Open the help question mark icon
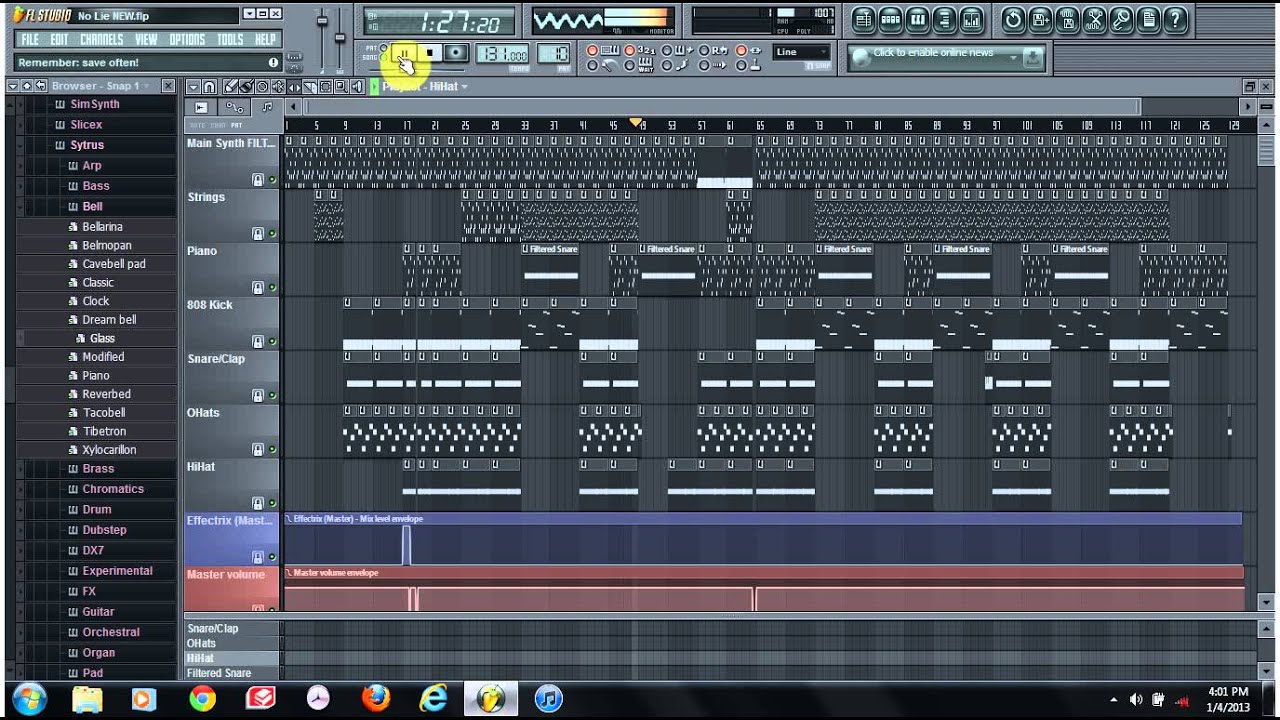This screenshot has width=1280, height=720. tap(1175, 19)
